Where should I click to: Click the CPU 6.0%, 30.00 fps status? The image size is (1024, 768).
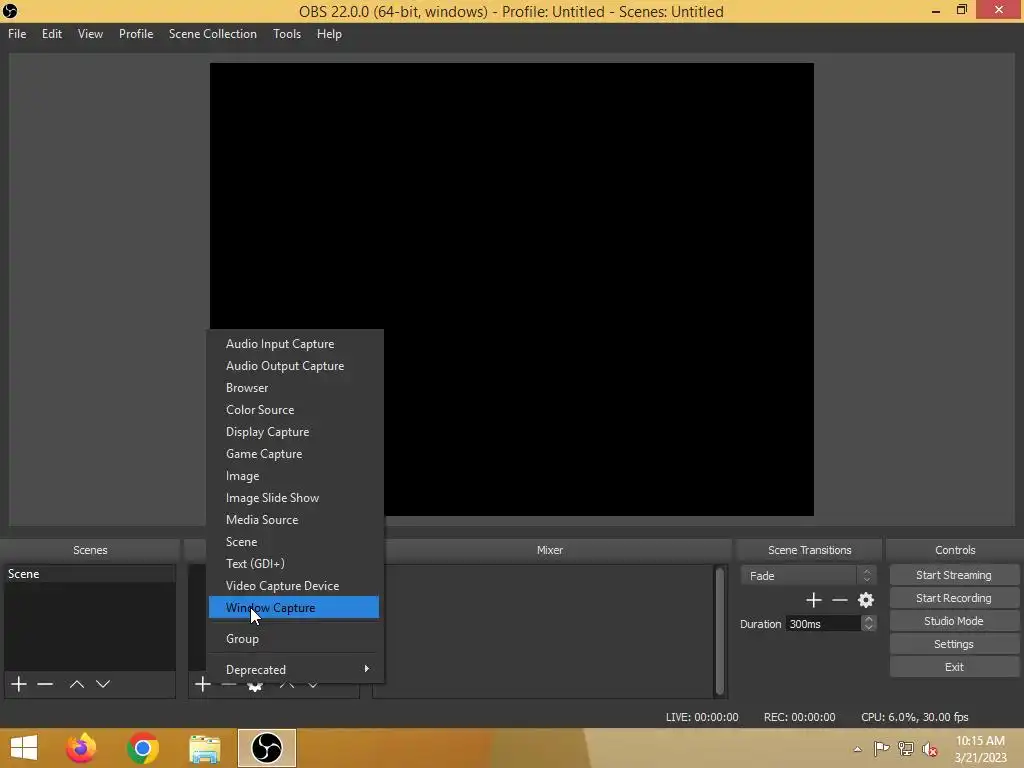pyautogui.click(x=914, y=717)
